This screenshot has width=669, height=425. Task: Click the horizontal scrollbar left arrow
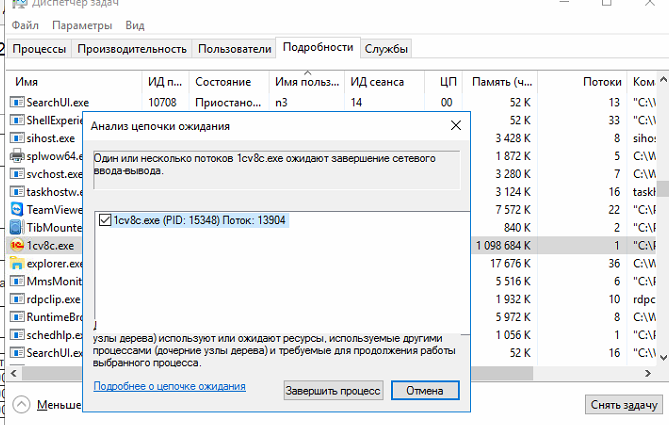pos(14,373)
